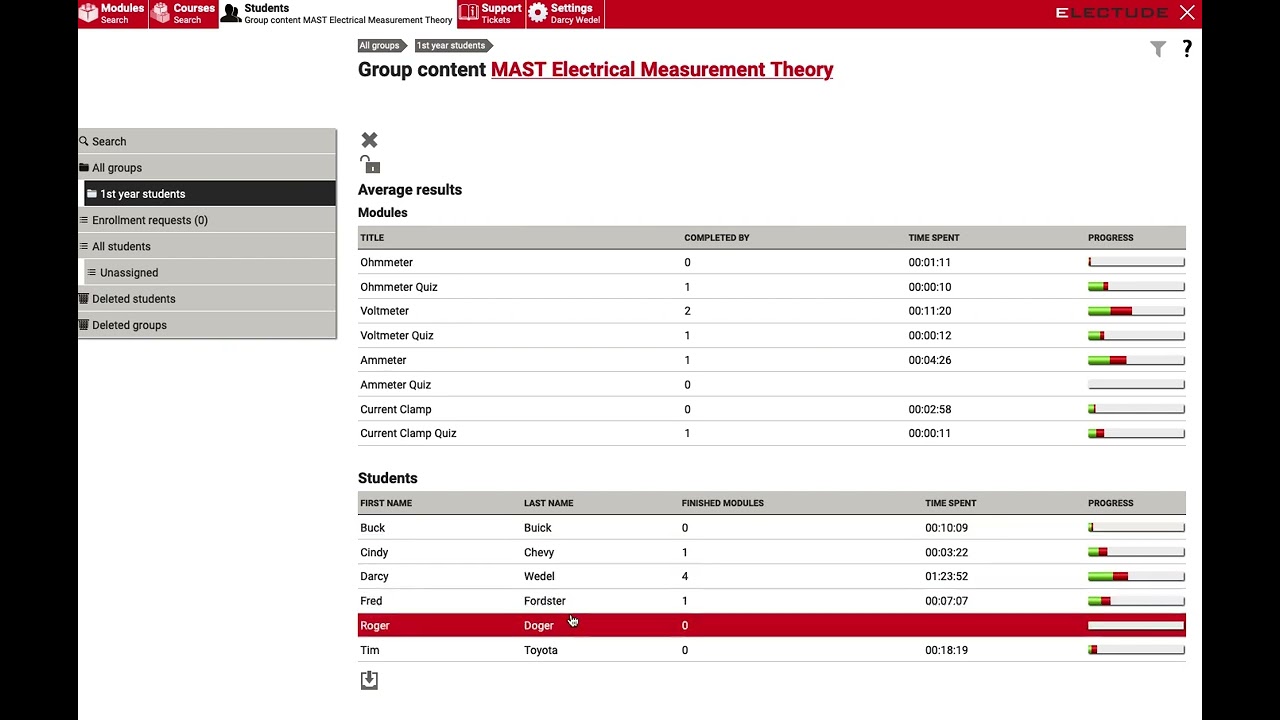Open Deleted groups
1280x720 pixels.
207,325
